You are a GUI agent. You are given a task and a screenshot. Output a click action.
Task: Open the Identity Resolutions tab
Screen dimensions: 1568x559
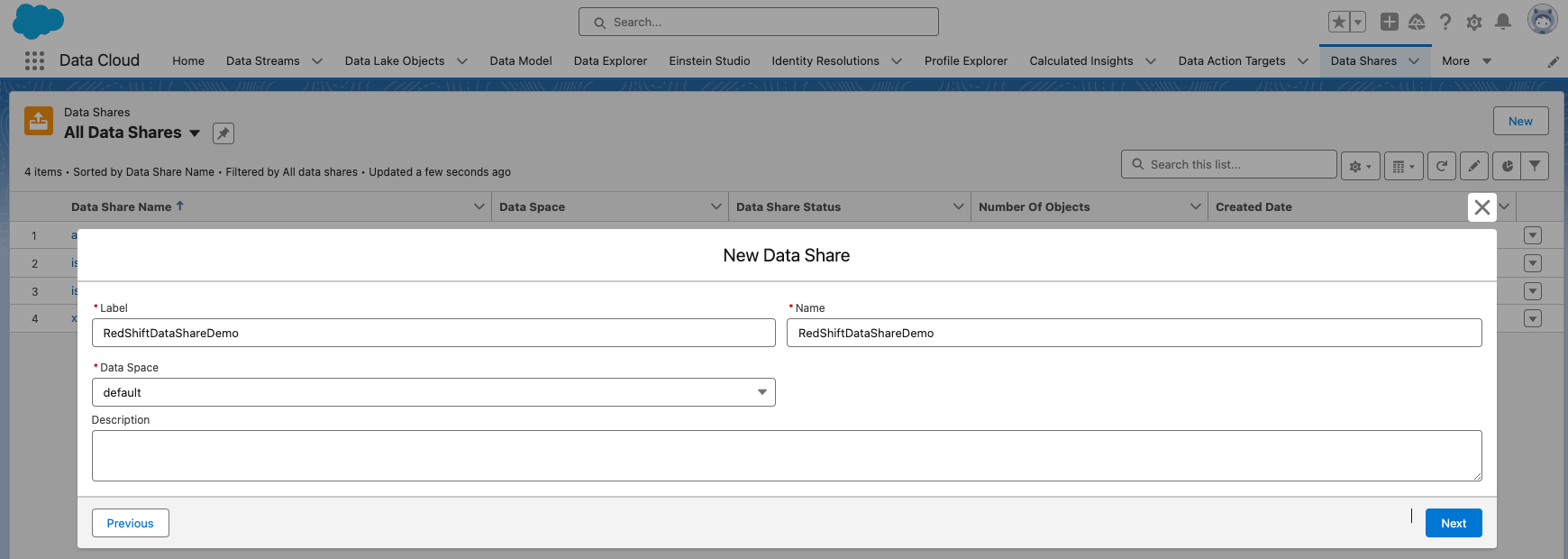(825, 61)
